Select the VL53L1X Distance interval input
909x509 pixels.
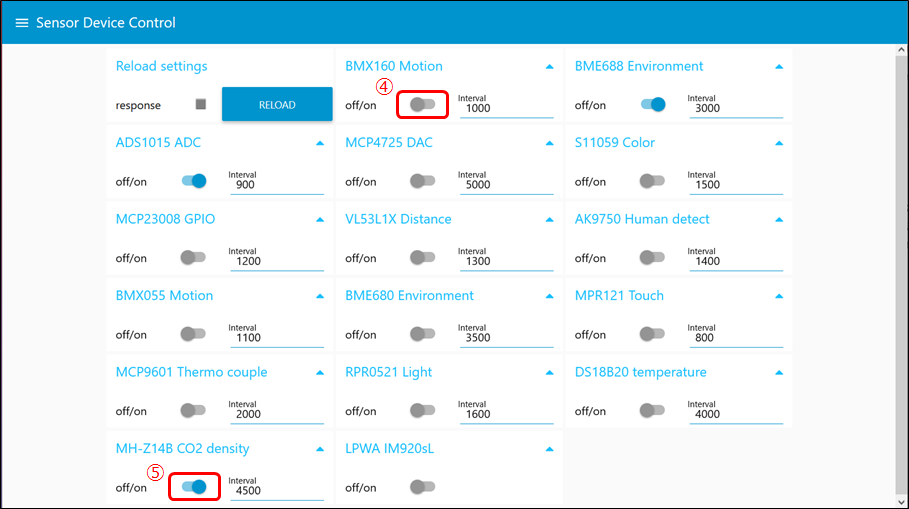[506, 261]
